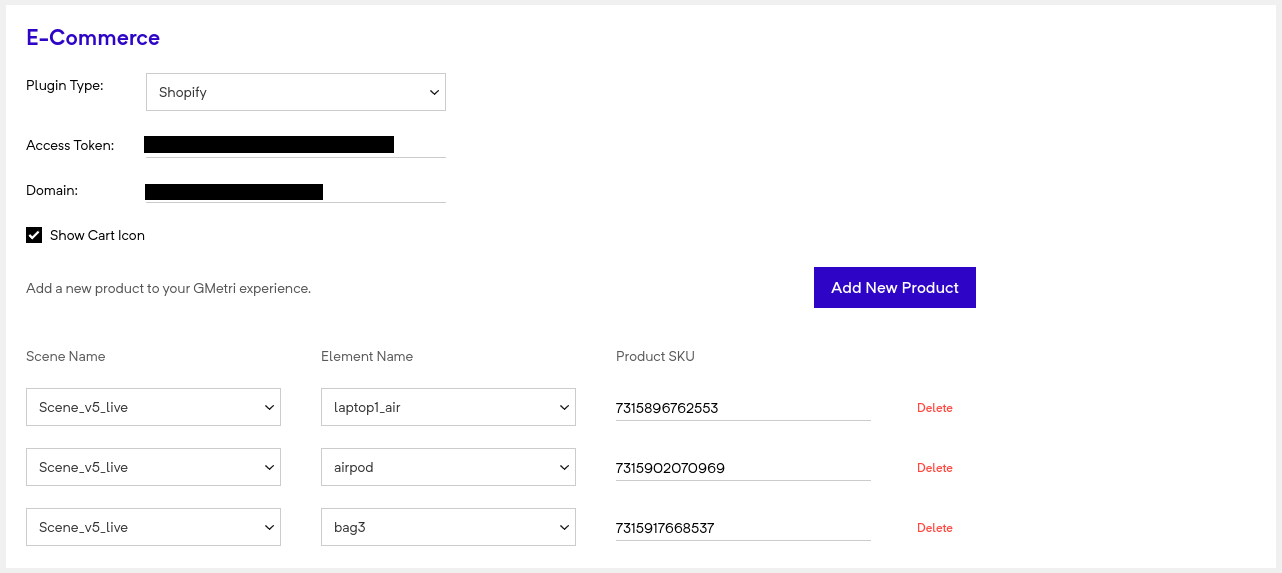Click the Product SKU column header
Viewport: 1282px width, 573px height.
[x=655, y=356]
